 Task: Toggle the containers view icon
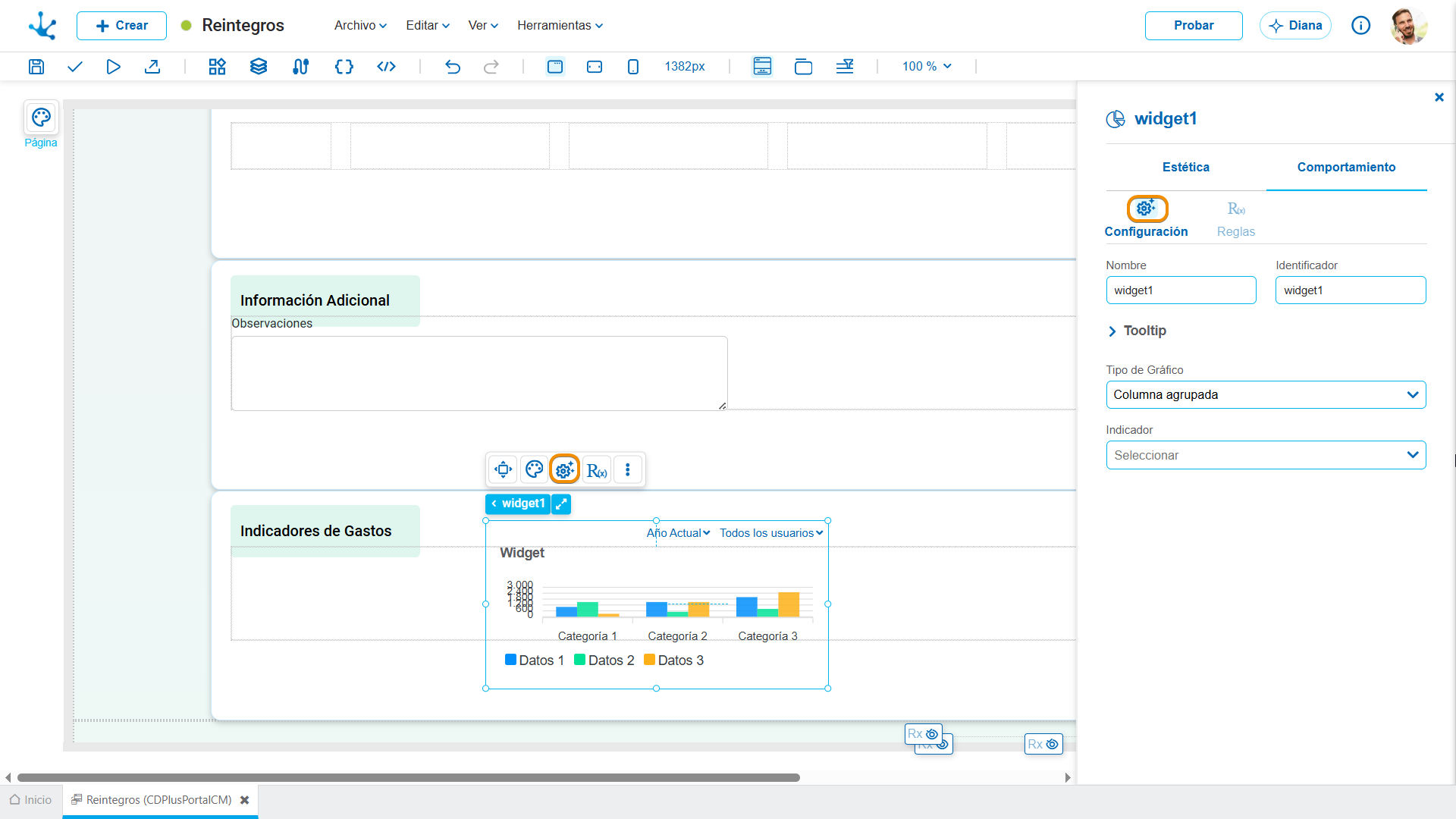click(x=803, y=67)
